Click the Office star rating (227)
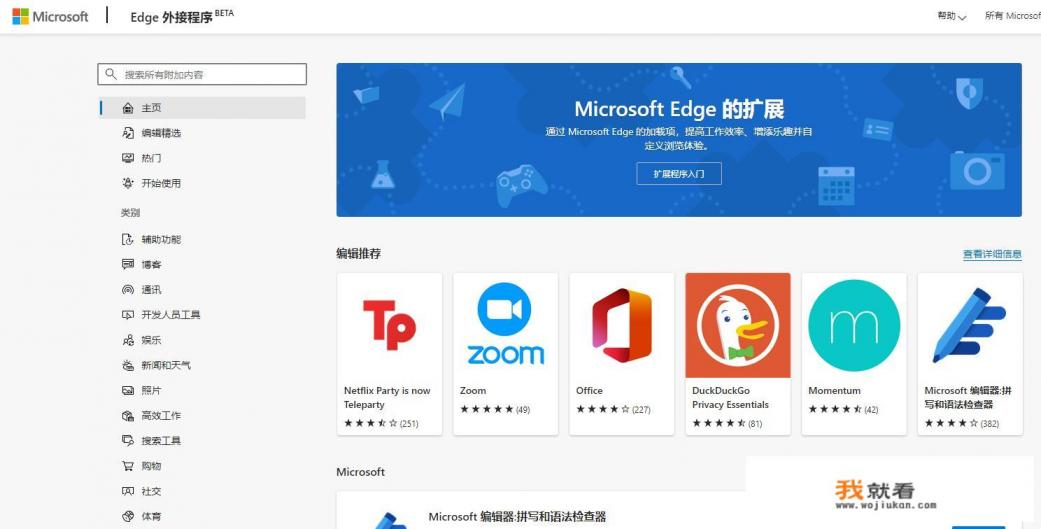The width and height of the screenshot is (1041, 529). (613, 410)
